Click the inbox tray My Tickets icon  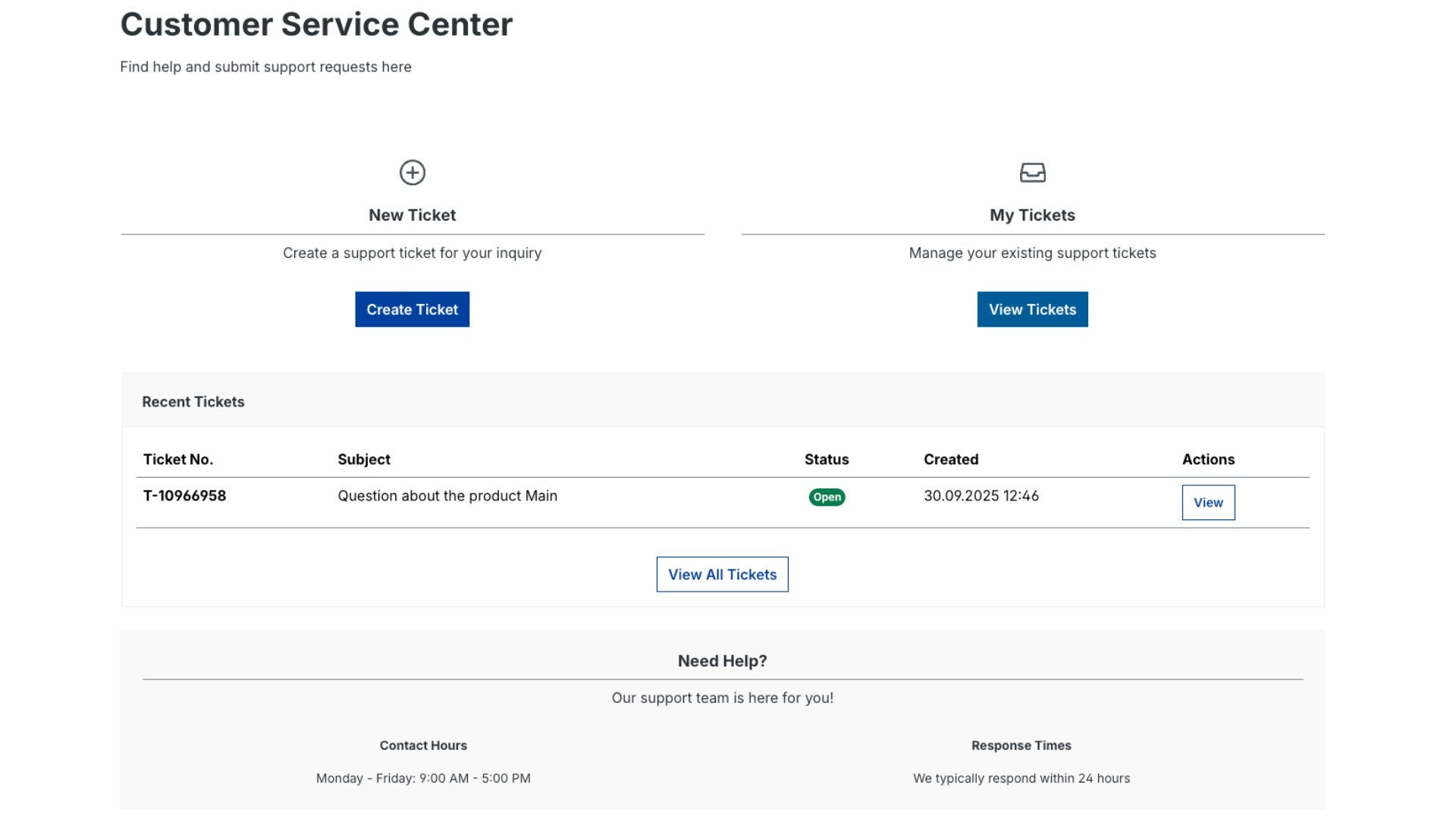click(1032, 173)
